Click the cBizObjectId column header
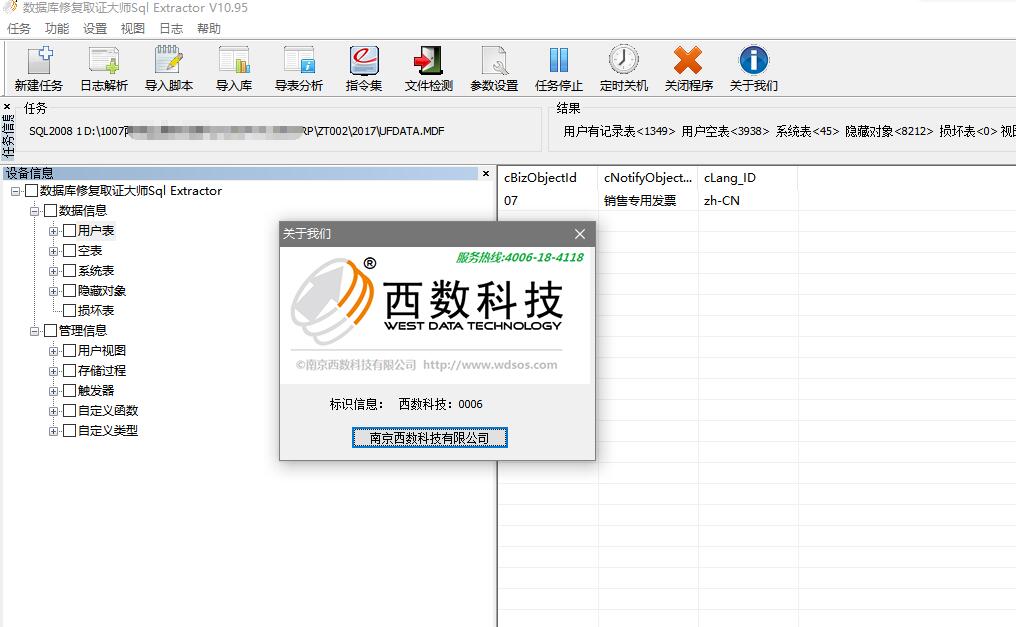Viewport: 1016px width, 627px height. (x=548, y=177)
